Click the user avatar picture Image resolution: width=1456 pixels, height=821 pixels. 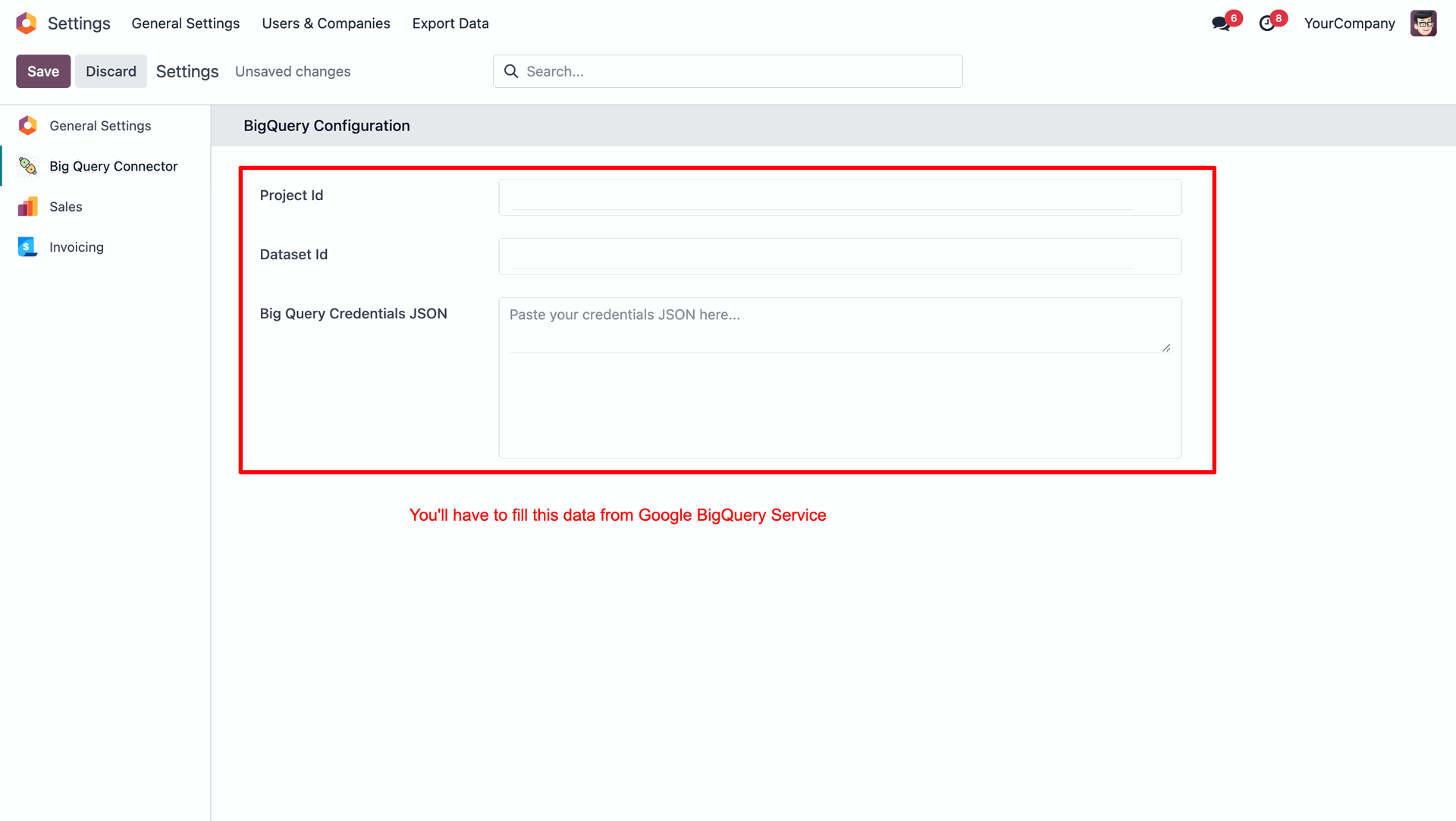click(x=1423, y=24)
